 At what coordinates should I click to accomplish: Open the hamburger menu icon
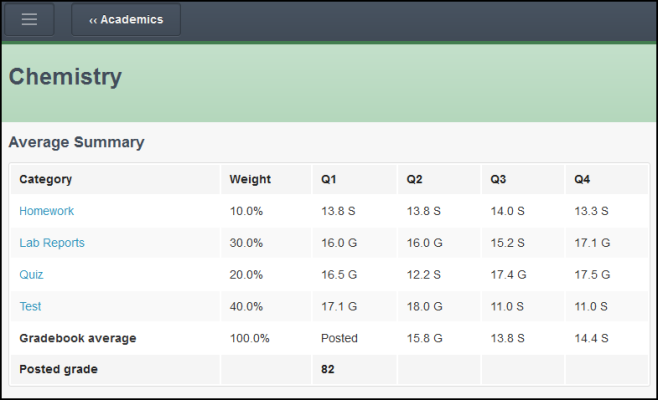(x=30, y=20)
